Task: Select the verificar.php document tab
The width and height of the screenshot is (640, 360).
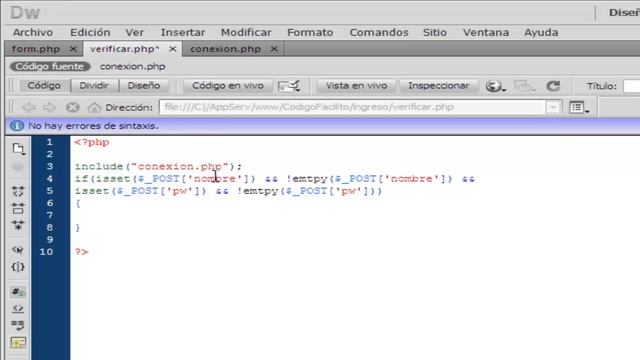Action: [124, 49]
